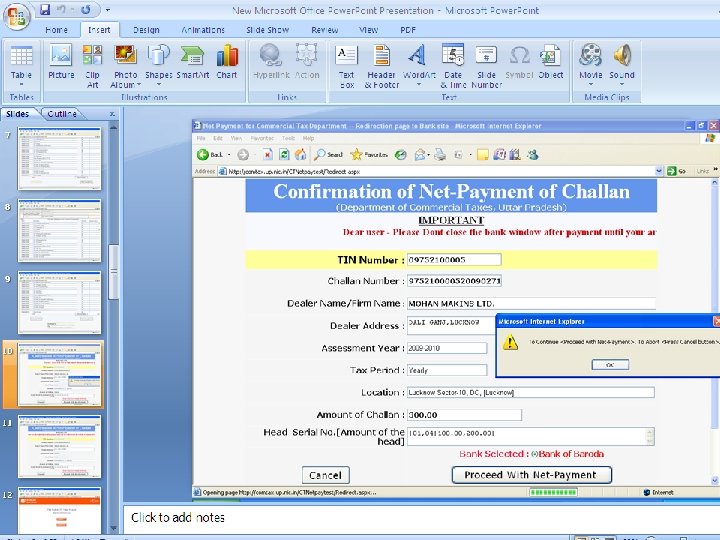Click the Photo Album icon
Screen dimensions: 720x540
(125, 55)
